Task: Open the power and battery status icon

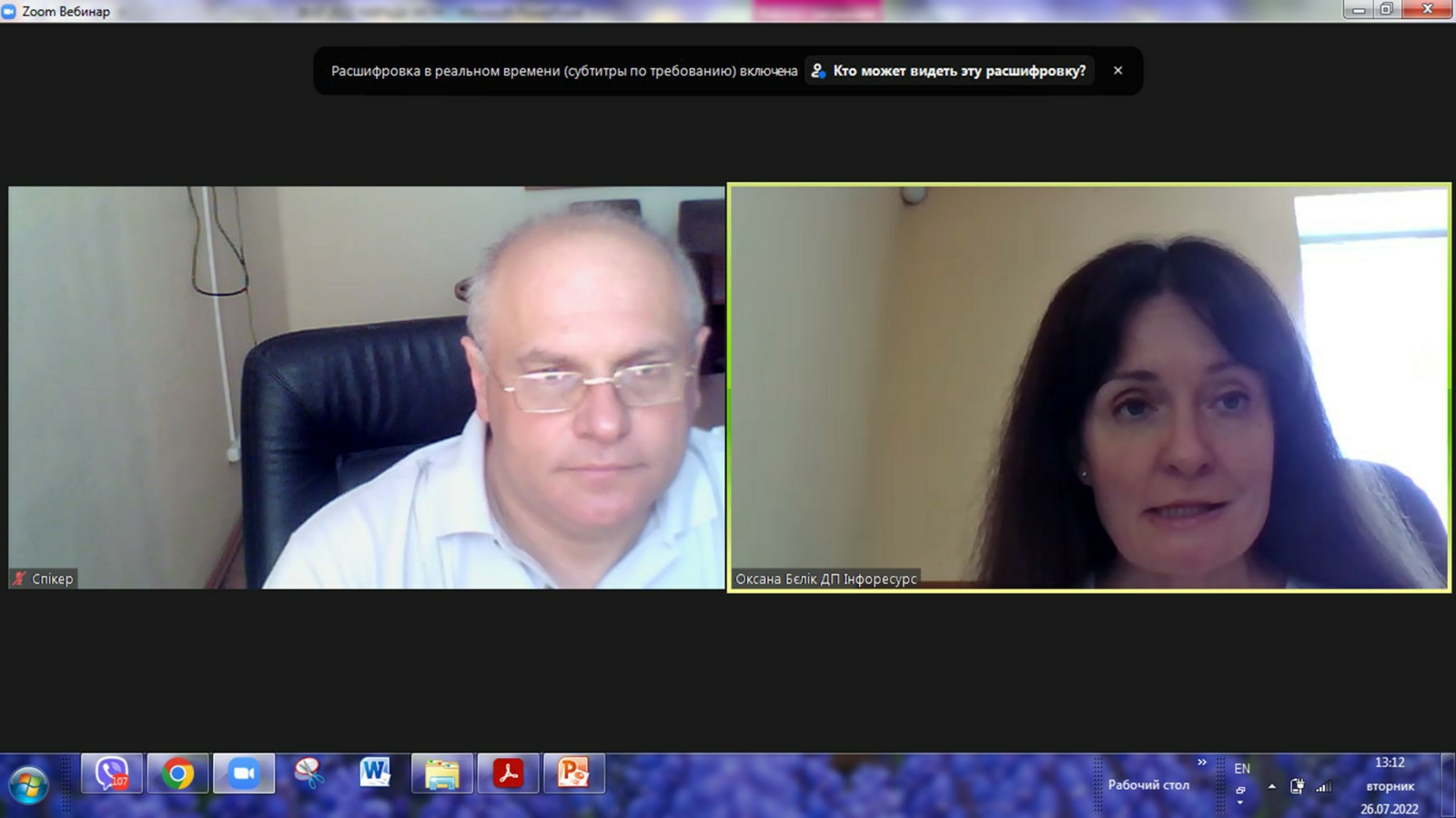Action: pyautogui.click(x=1297, y=786)
